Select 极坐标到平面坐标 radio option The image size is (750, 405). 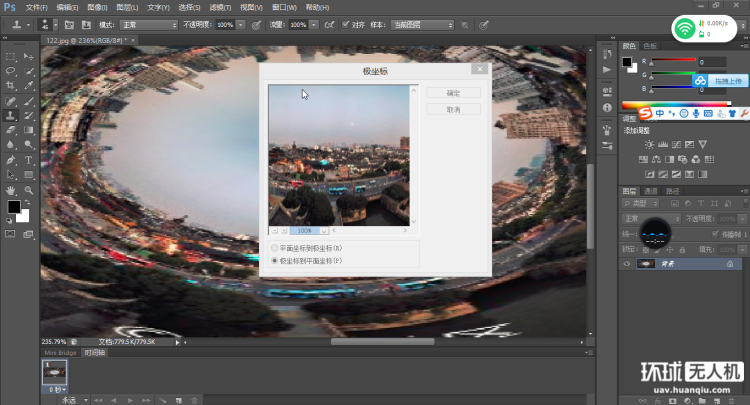276,260
